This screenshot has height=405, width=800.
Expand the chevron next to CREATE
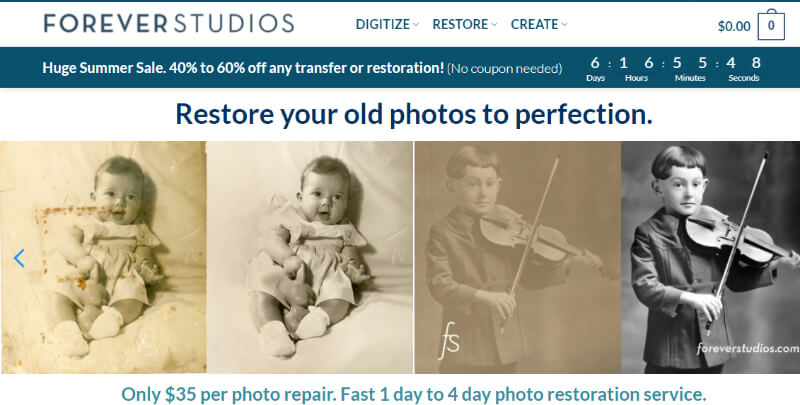tap(564, 24)
